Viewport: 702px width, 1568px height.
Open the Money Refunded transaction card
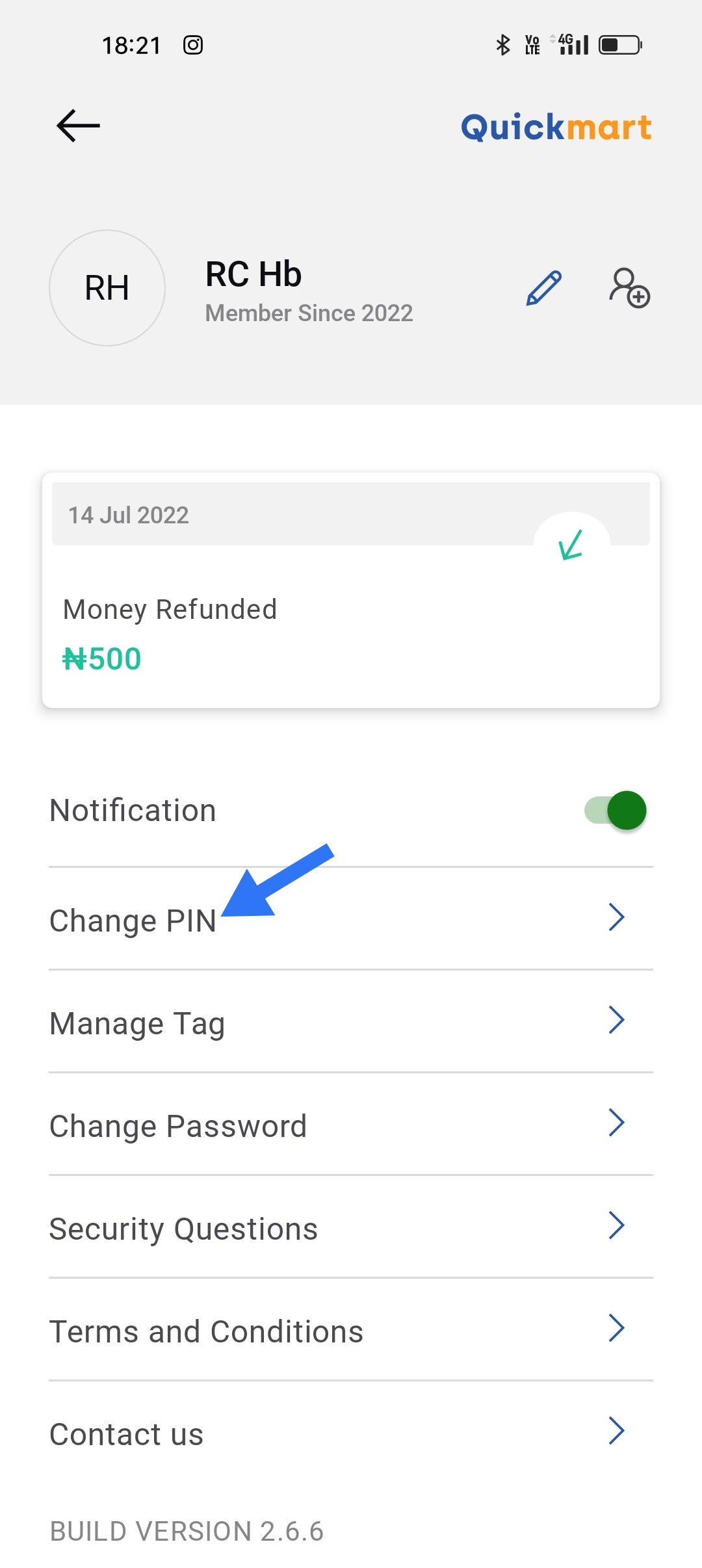pos(351,624)
